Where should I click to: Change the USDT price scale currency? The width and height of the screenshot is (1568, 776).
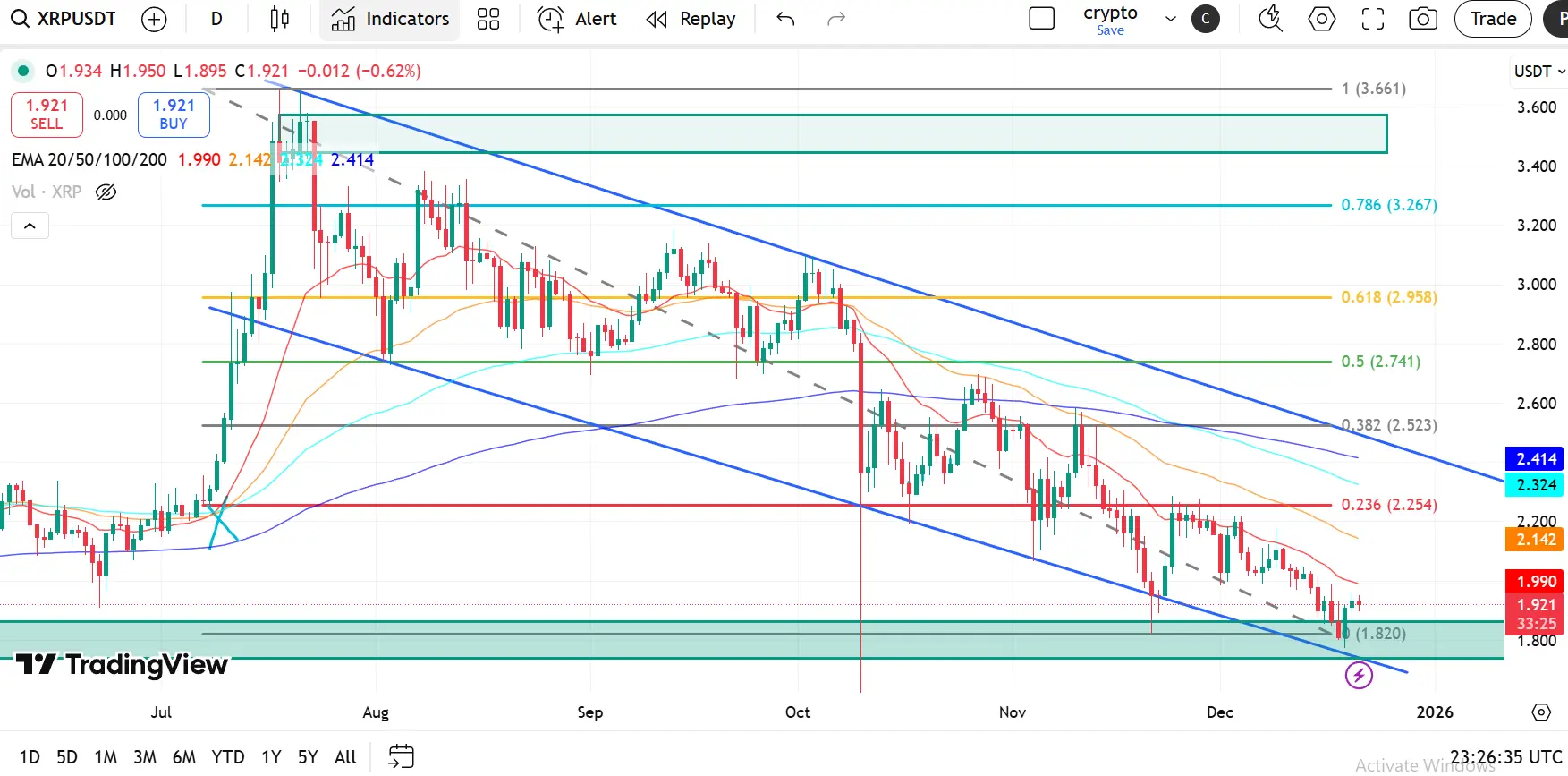pos(1538,72)
